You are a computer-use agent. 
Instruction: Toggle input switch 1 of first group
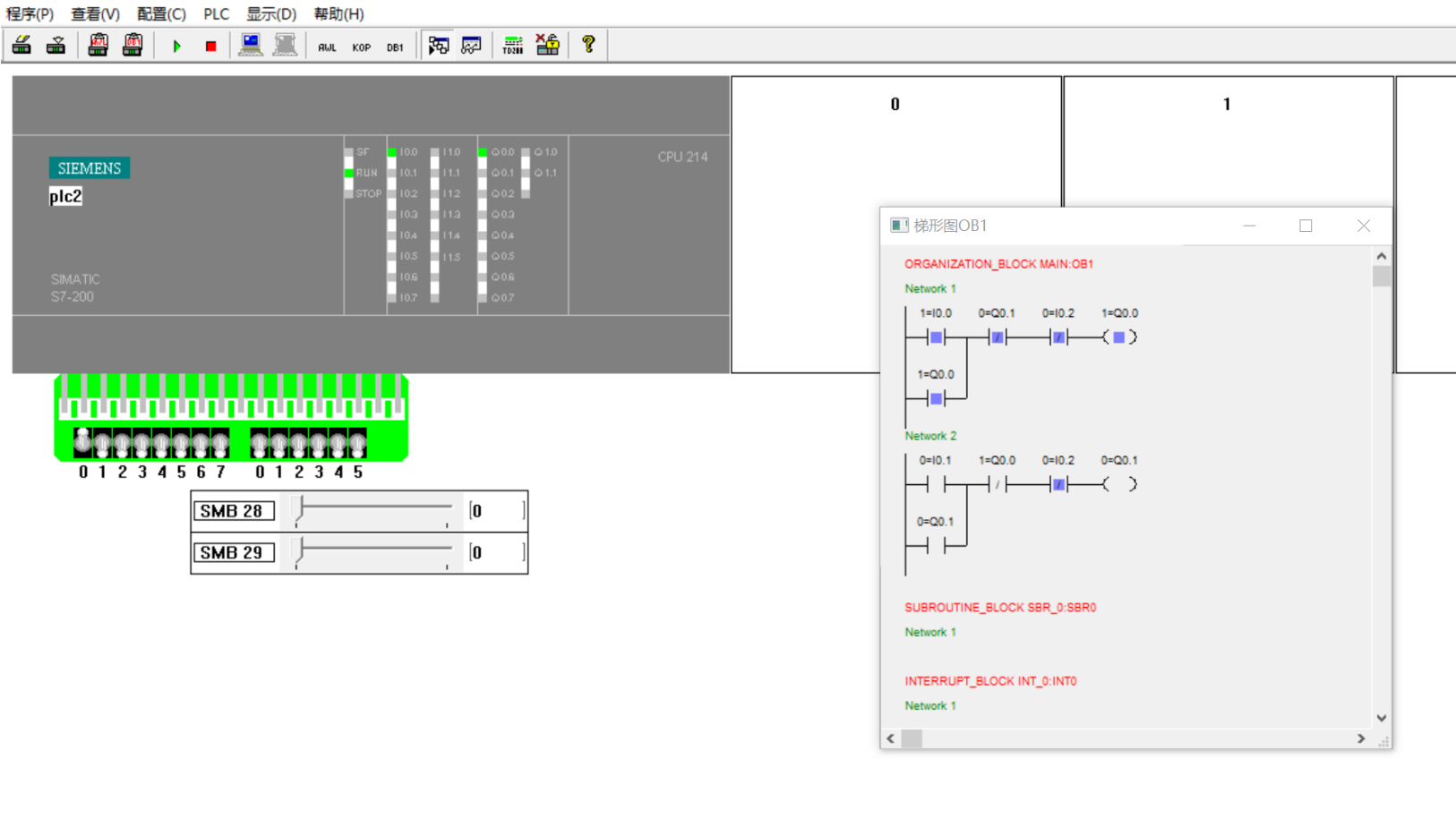point(102,442)
